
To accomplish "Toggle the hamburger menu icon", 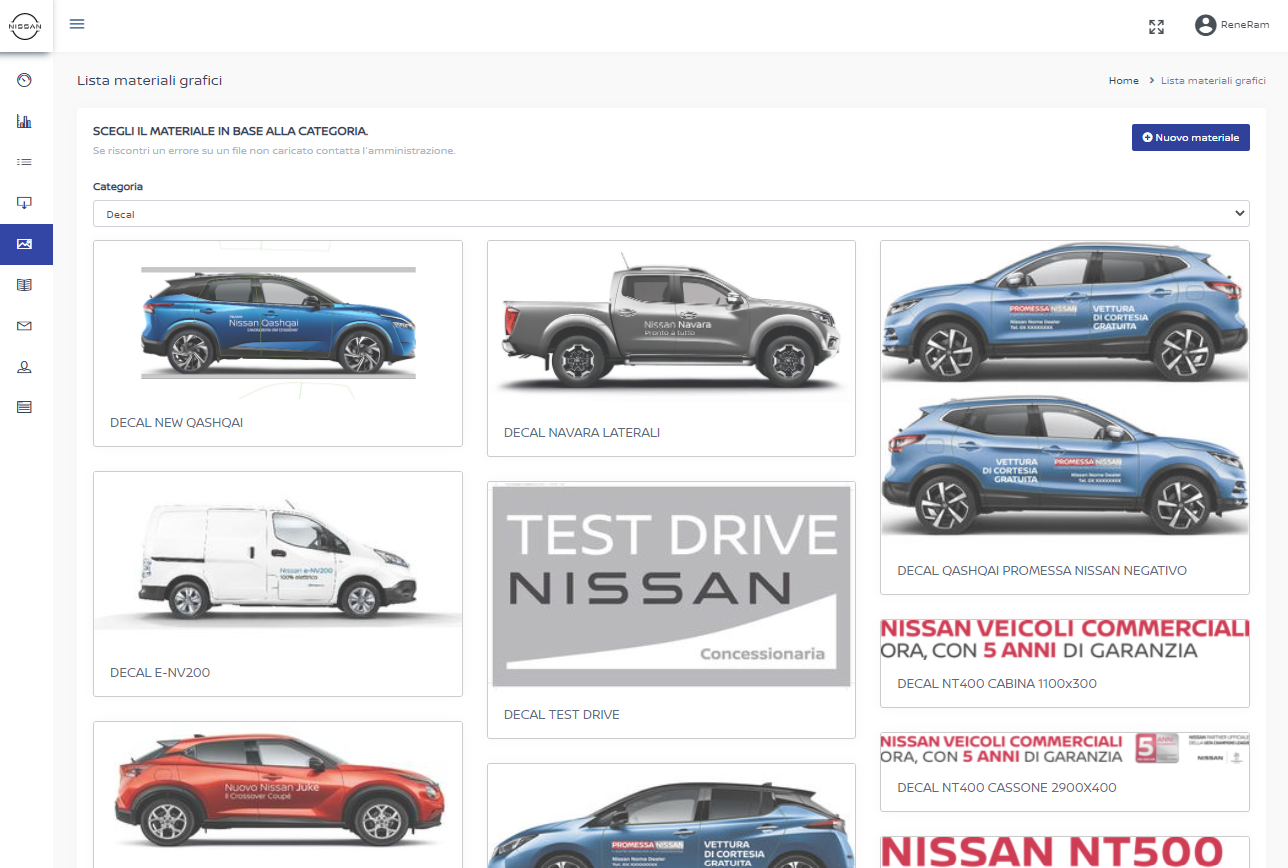I will (x=77, y=24).
